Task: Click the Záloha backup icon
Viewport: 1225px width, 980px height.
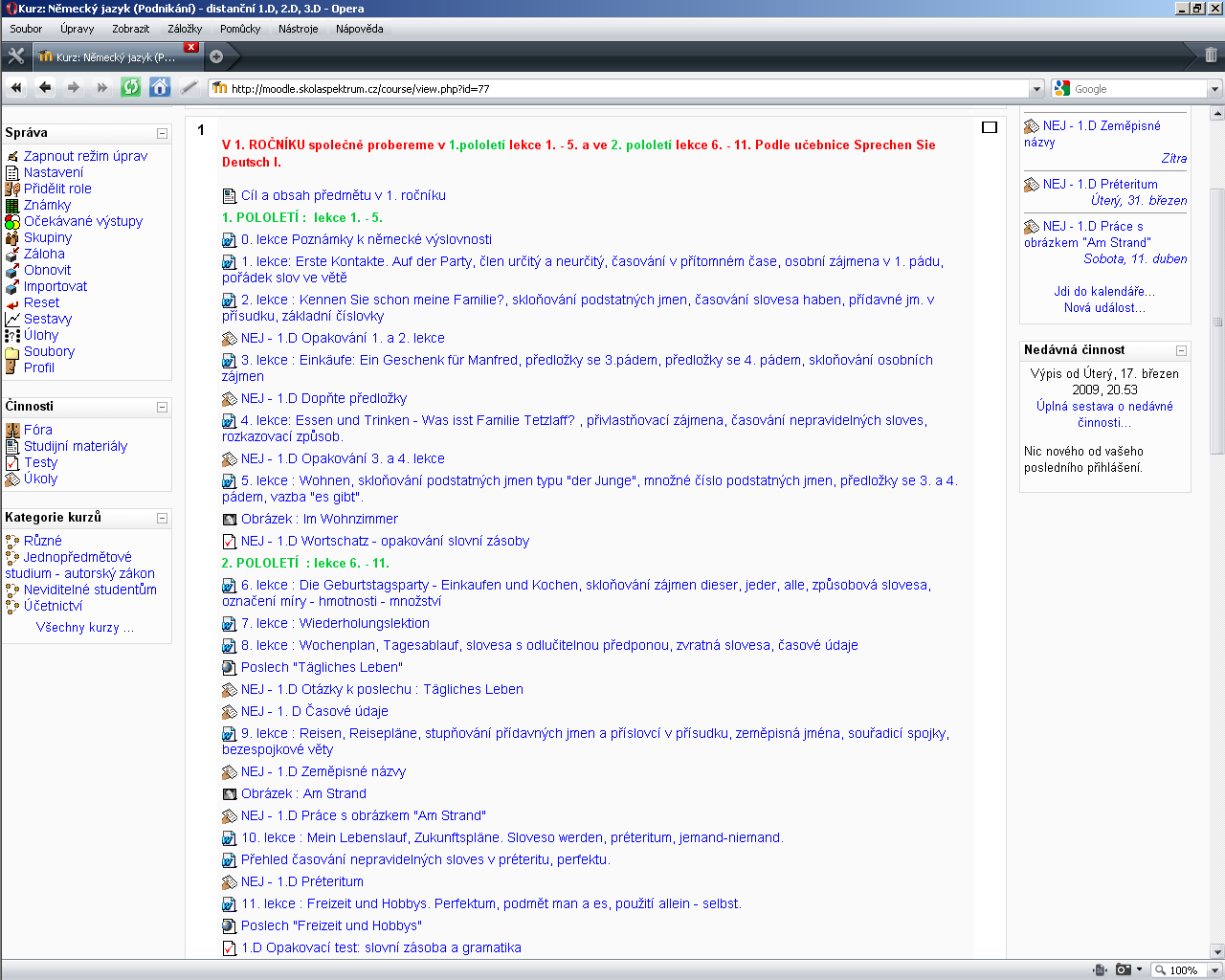Action: (12, 254)
